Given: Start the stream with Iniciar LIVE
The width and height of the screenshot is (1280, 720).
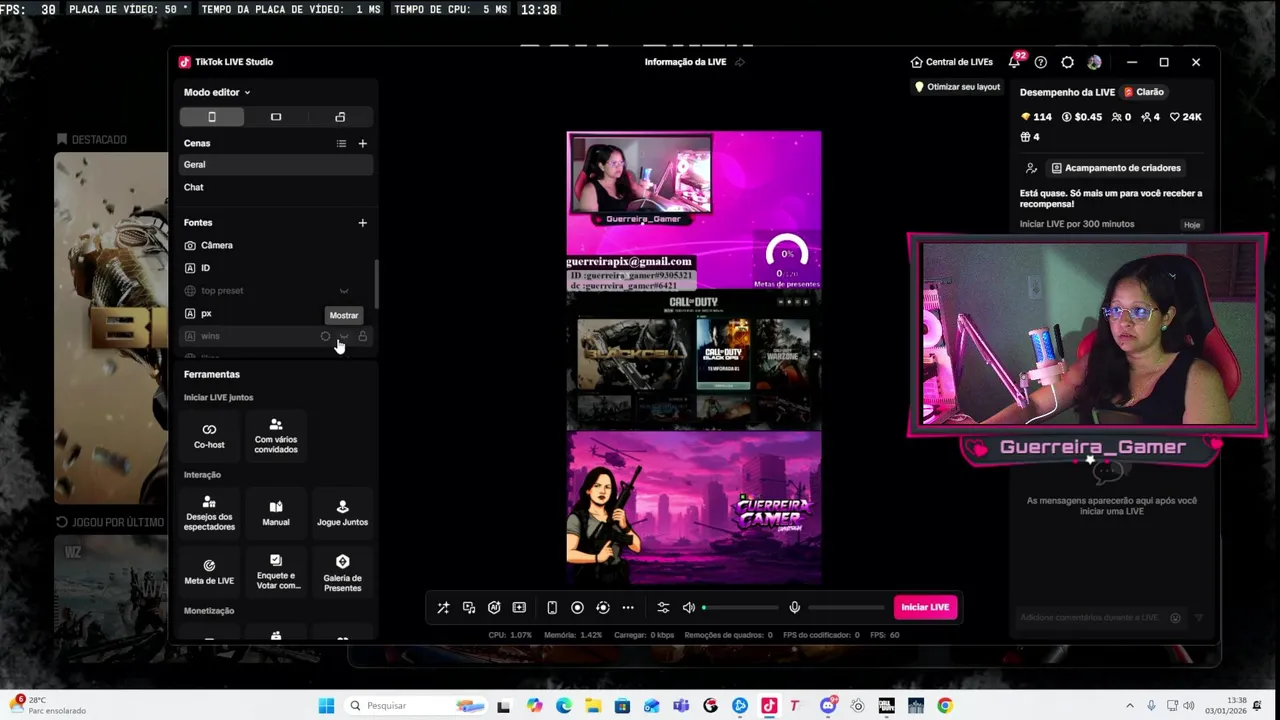Looking at the screenshot, I should click(x=925, y=607).
